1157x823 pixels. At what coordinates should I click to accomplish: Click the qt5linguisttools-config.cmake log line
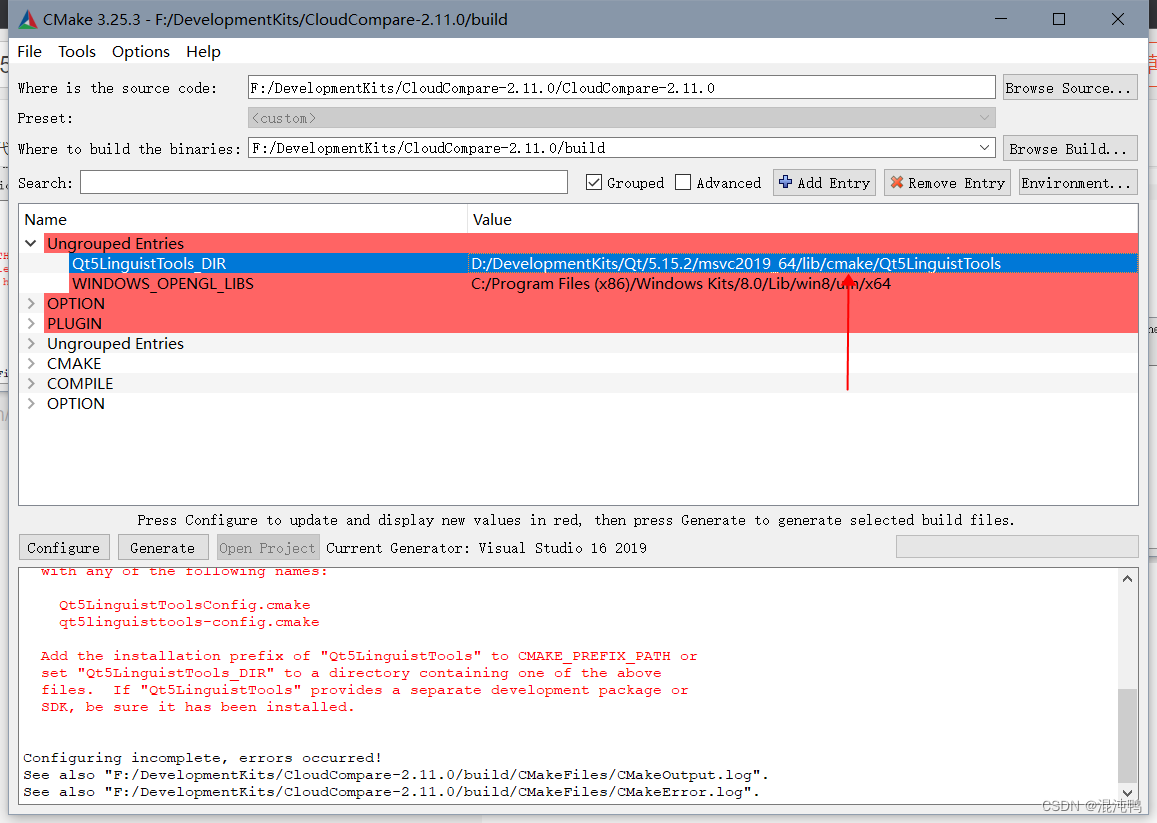pyautogui.click(x=189, y=621)
